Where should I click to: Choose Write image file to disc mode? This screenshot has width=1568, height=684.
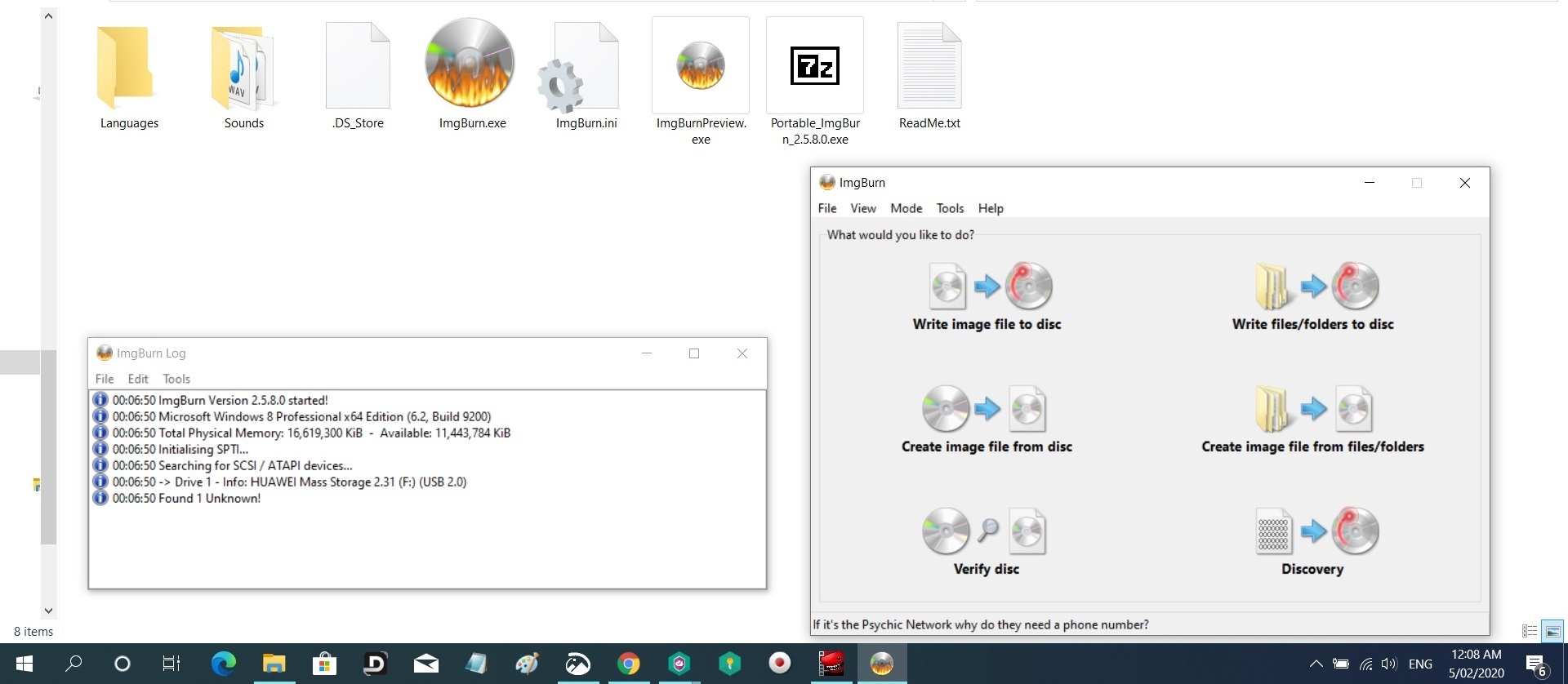[x=987, y=295]
